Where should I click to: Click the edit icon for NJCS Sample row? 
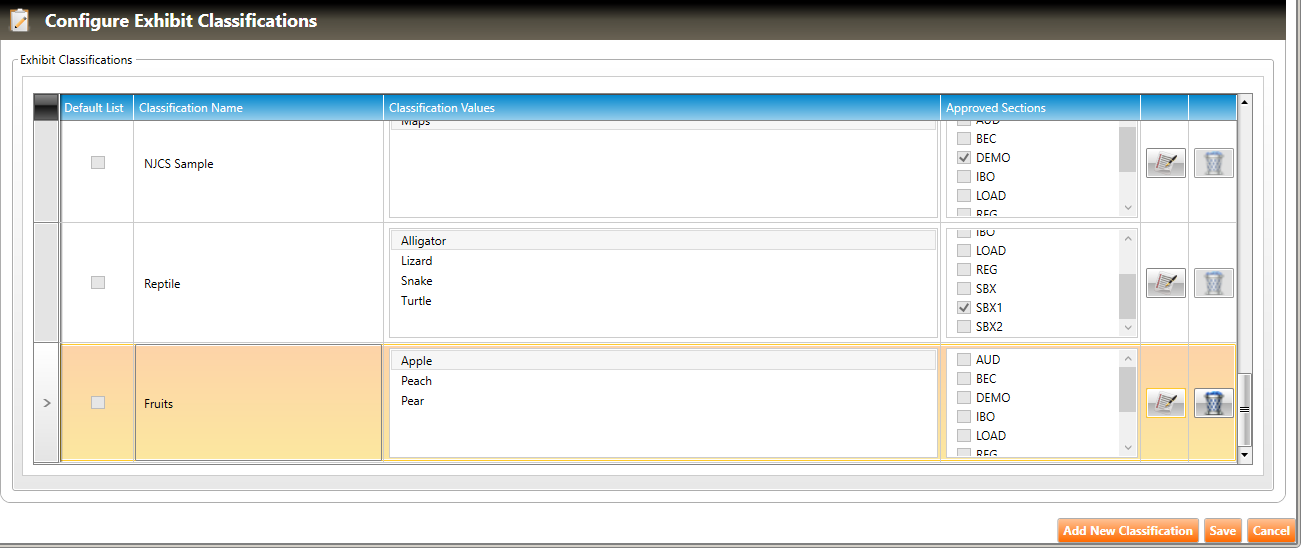(x=1165, y=163)
